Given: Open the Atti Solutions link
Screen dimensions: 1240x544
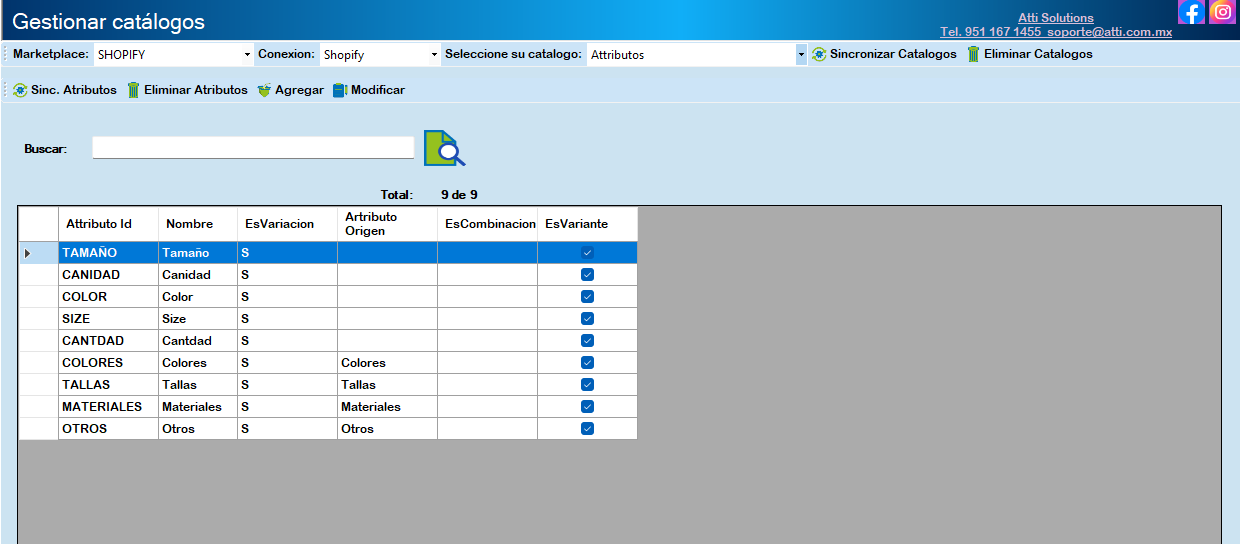Looking at the screenshot, I should [x=1055, y=18].
